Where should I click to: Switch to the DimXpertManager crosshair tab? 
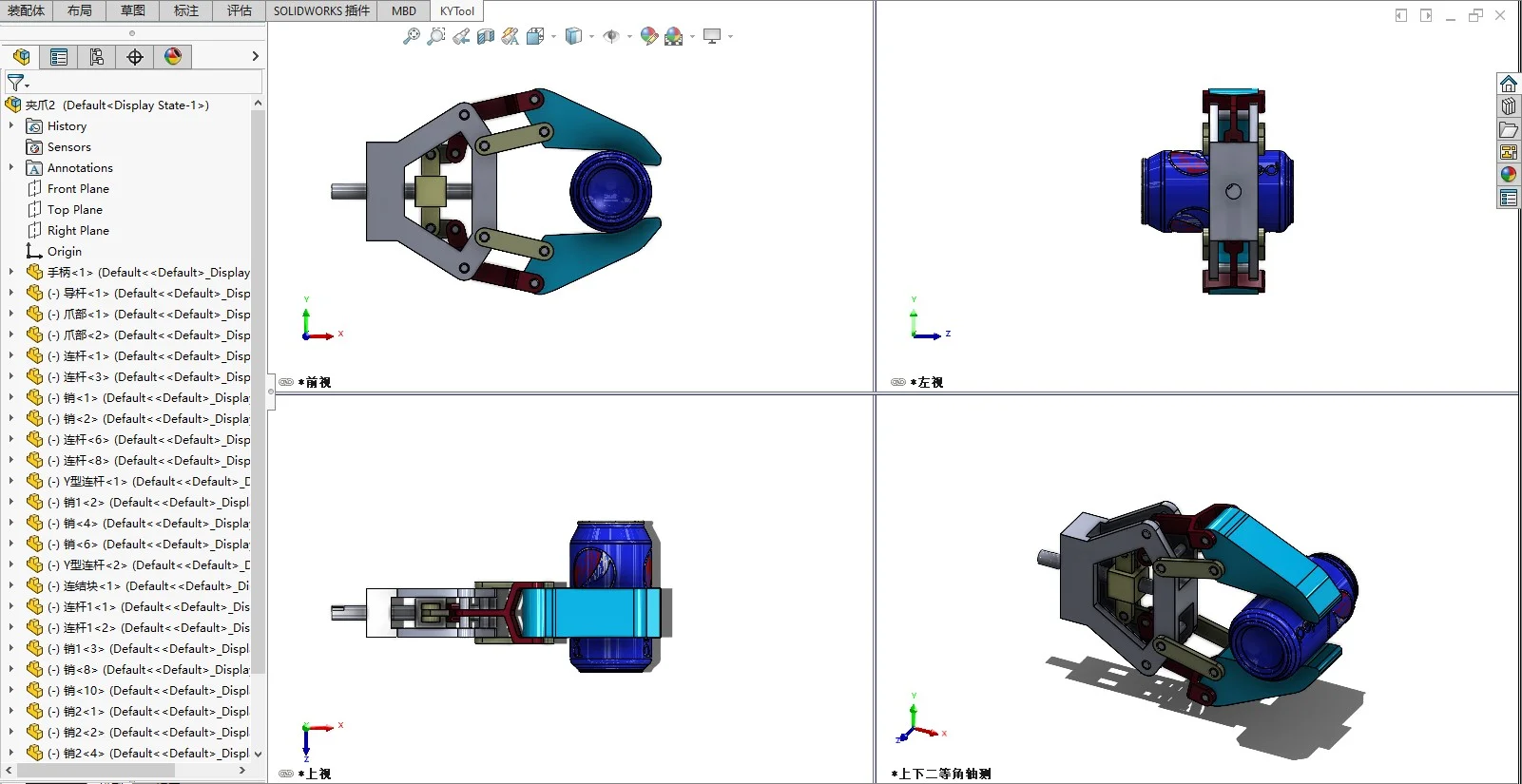click(135, 57)
